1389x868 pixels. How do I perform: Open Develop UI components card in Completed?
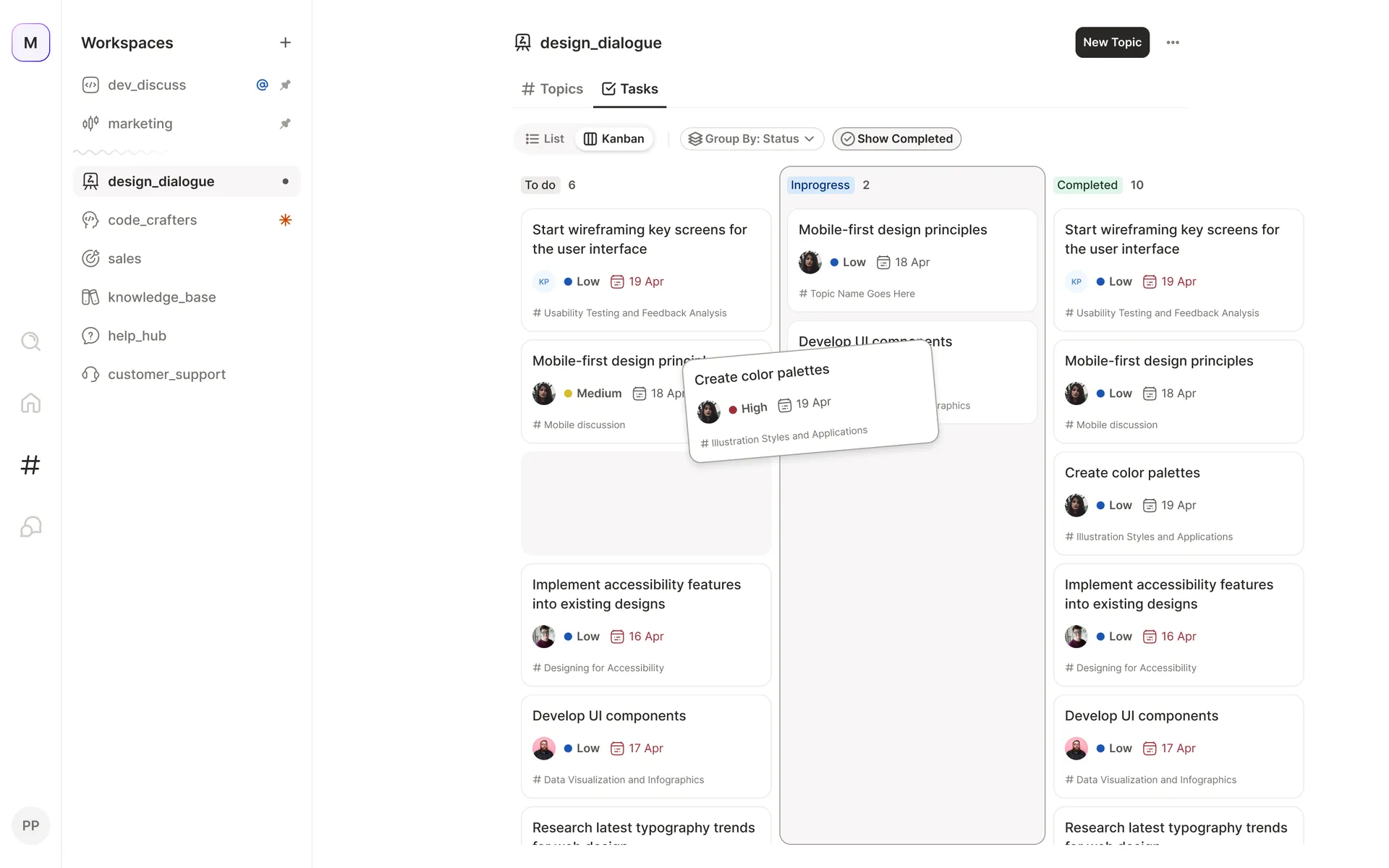pyautogui.click(x=1178, y=746)
